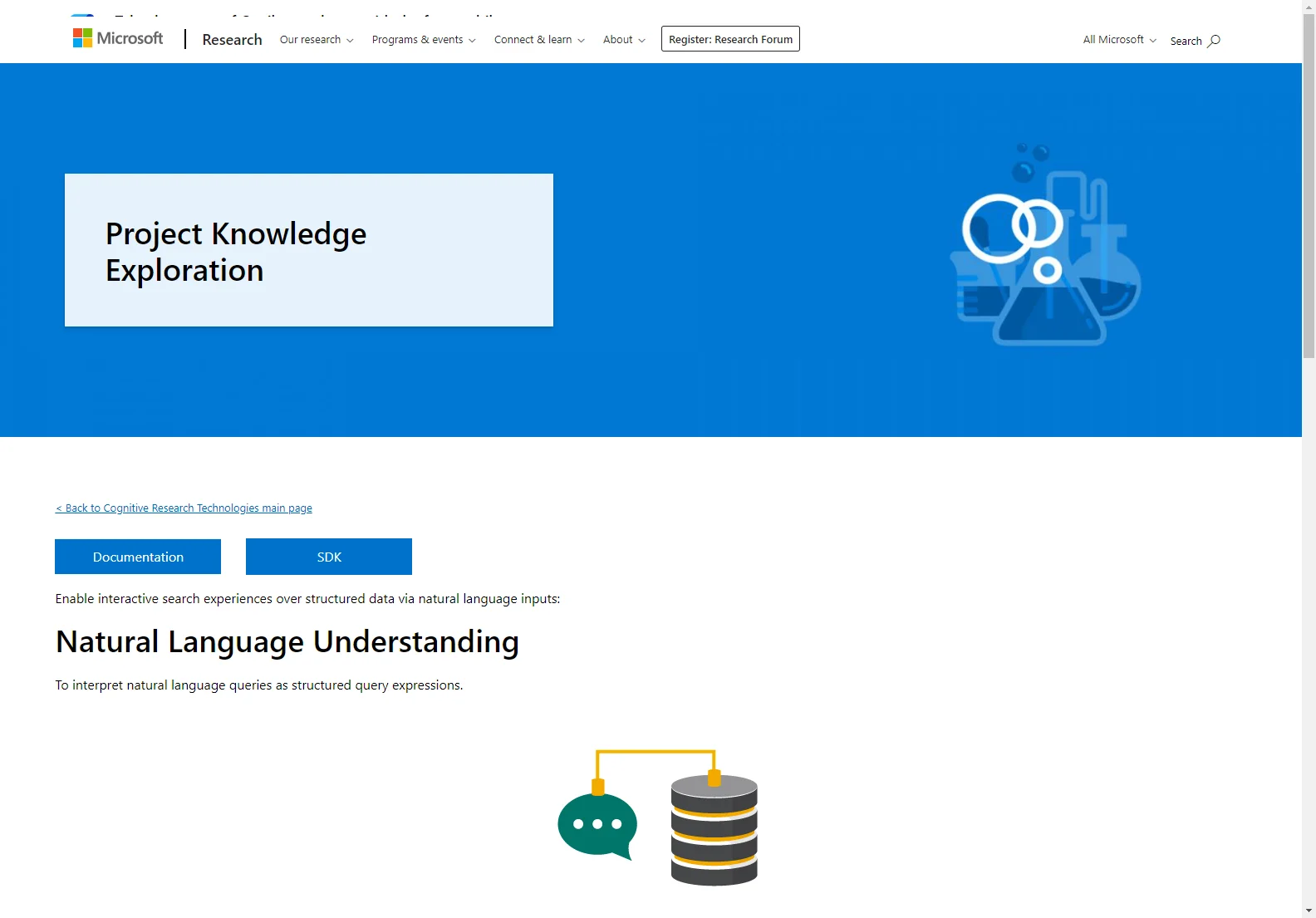Expand the About menu

[624, 39]
